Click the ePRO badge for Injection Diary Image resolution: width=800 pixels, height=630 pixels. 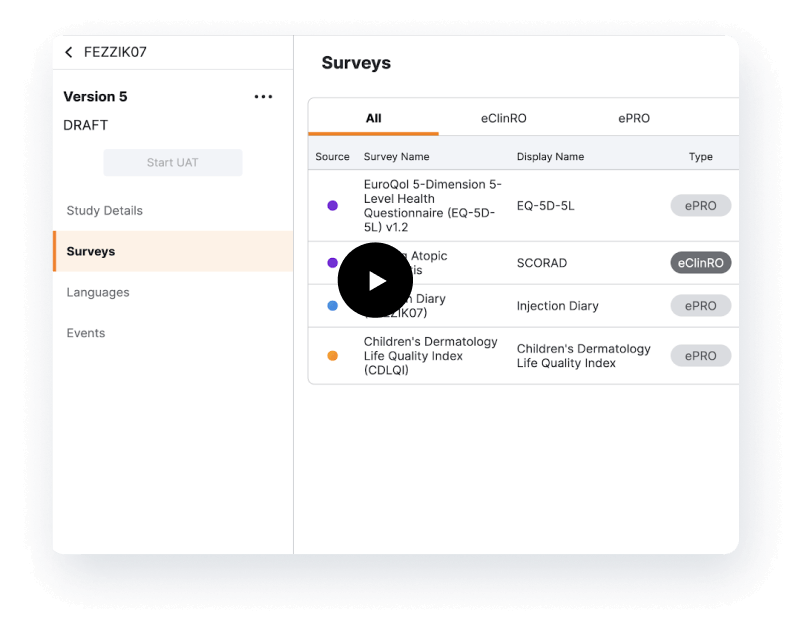(700, 306)
